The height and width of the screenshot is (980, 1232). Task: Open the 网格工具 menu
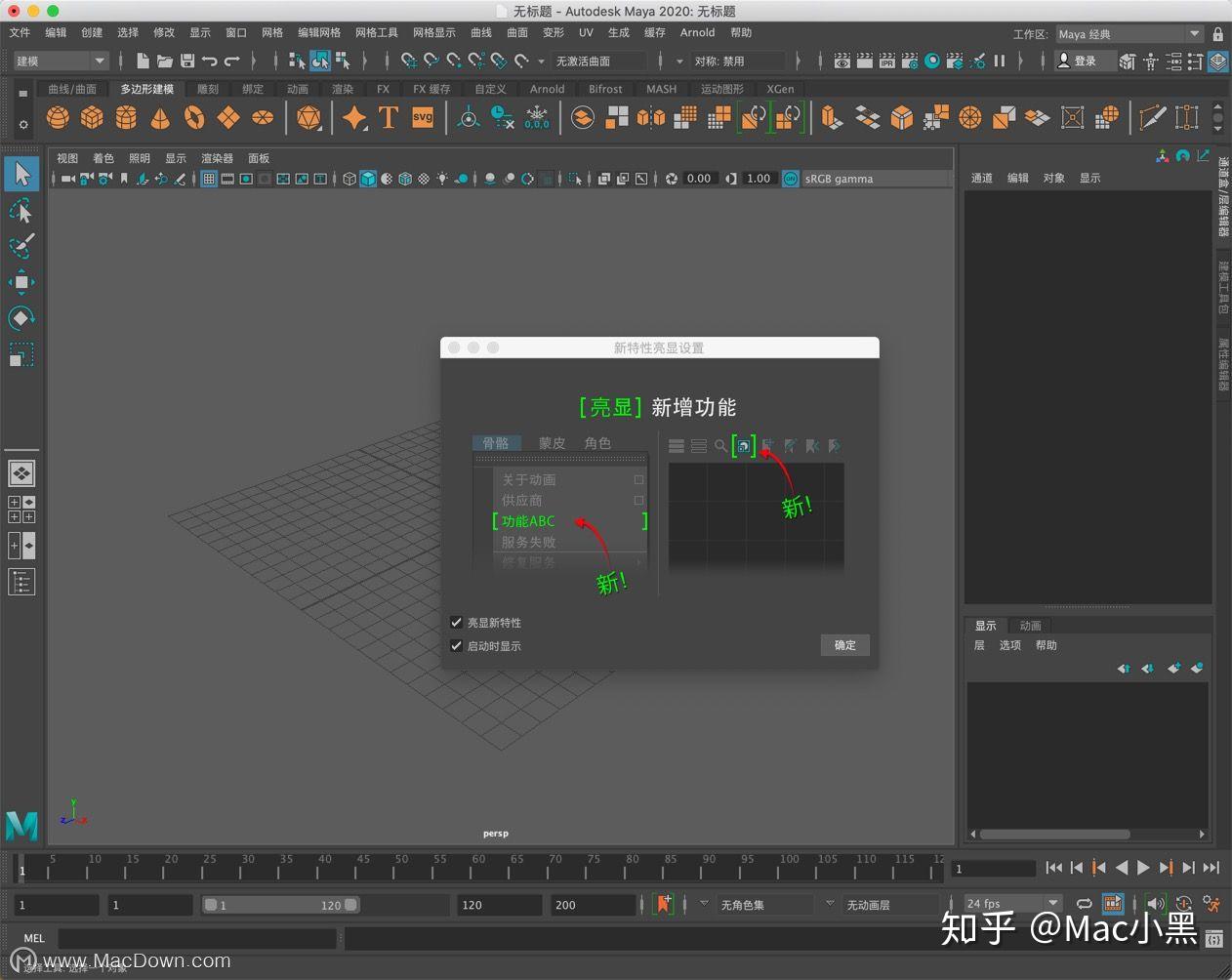tap(376, 32)
